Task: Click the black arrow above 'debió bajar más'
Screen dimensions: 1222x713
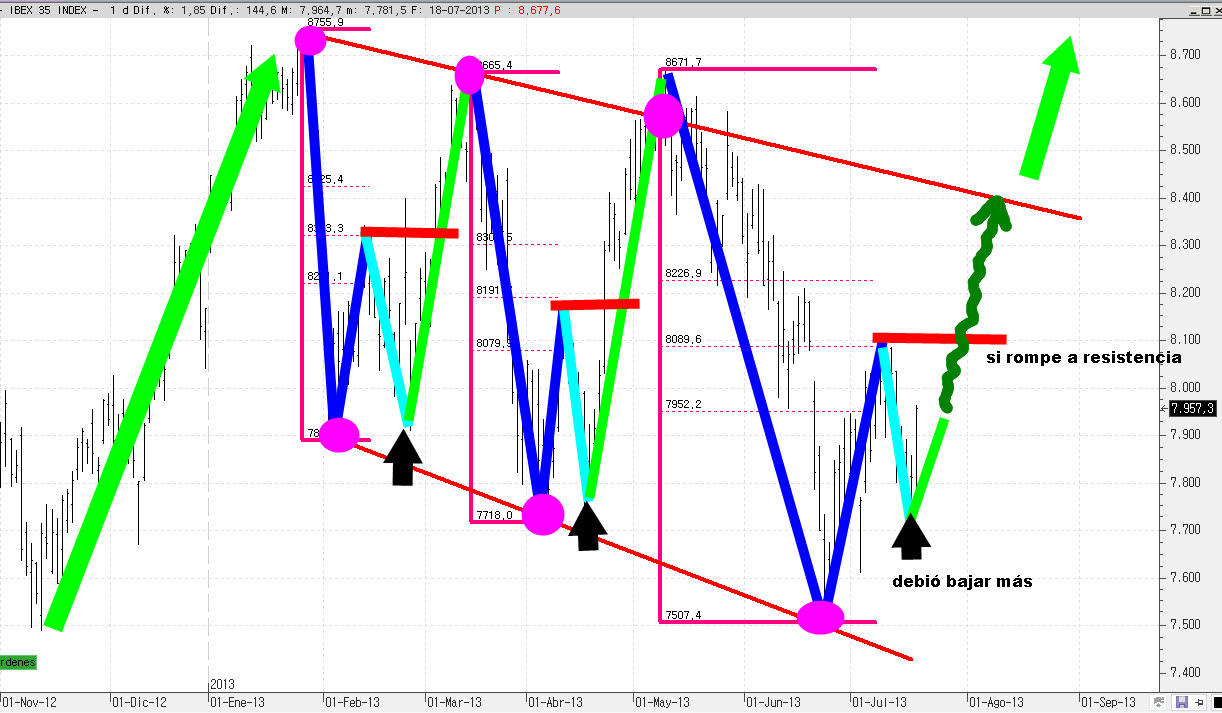Action: click(910, 536)
